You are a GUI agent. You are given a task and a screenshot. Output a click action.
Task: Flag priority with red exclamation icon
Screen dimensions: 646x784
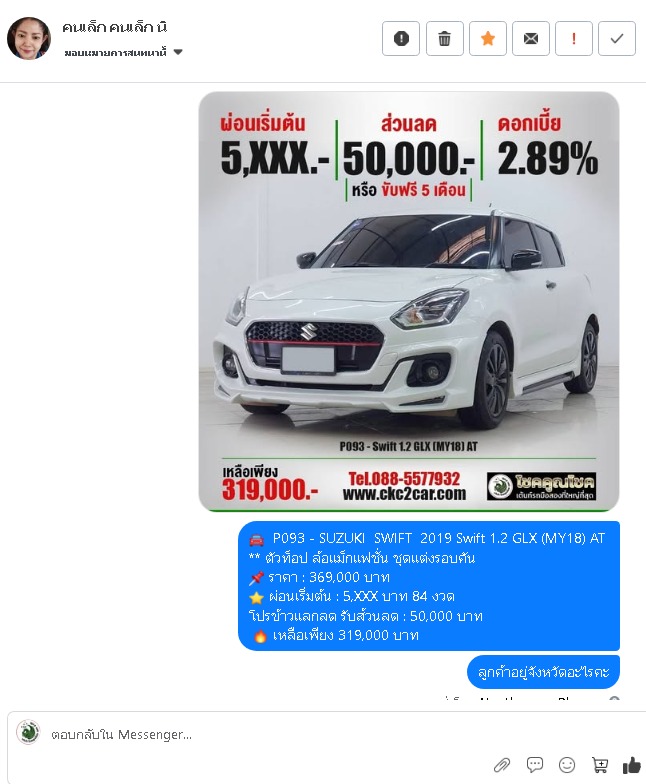(574, 38)
